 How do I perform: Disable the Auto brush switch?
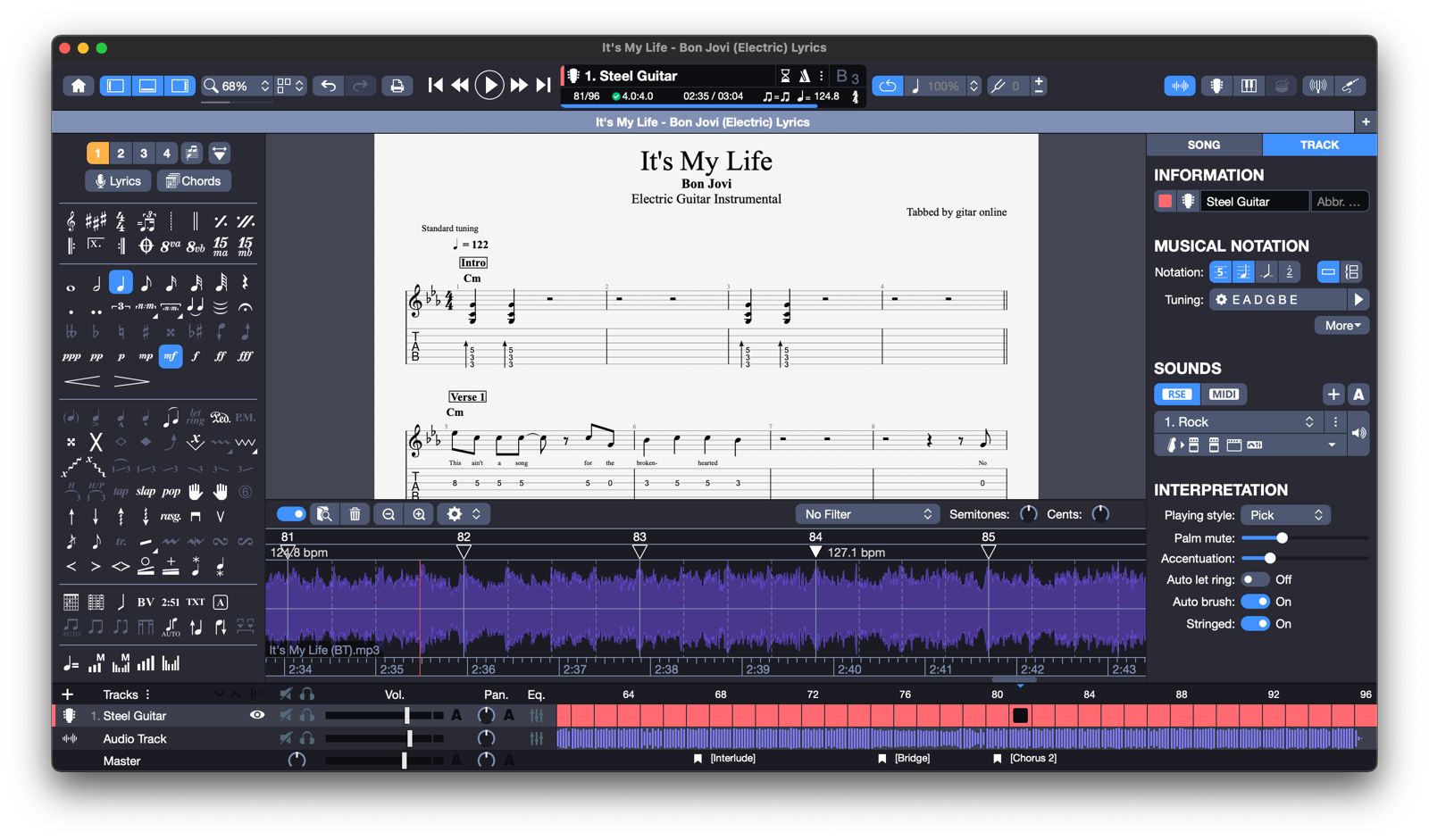1255,602
